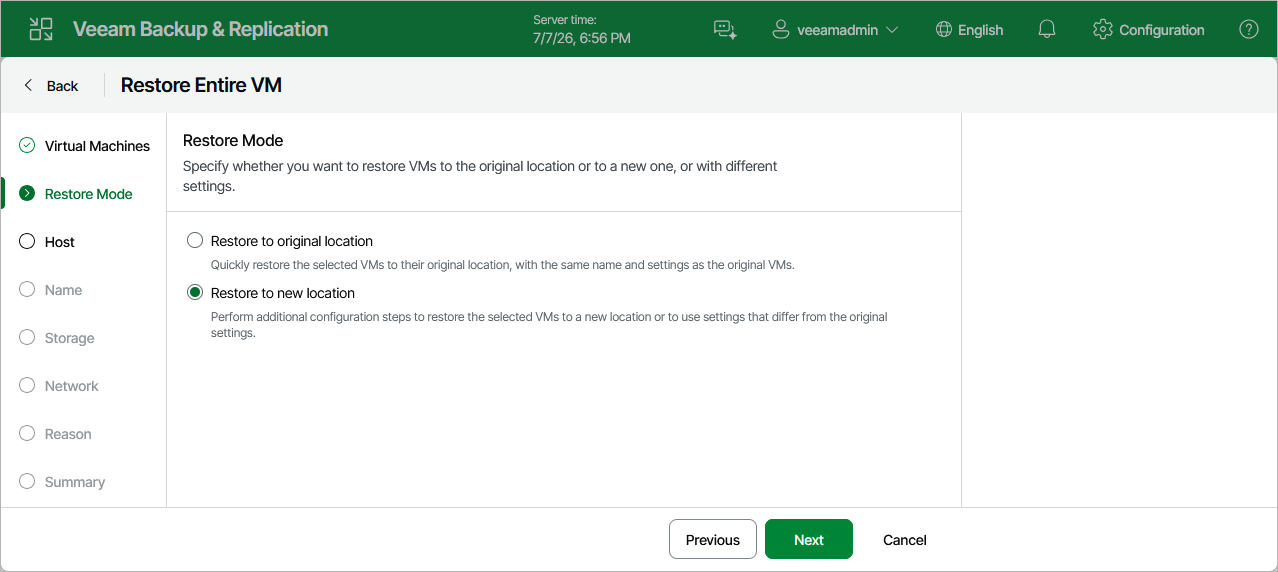Click the veeamadmin user avatar icon
The width and height of the screenshot is (1278, 572).
781,29
